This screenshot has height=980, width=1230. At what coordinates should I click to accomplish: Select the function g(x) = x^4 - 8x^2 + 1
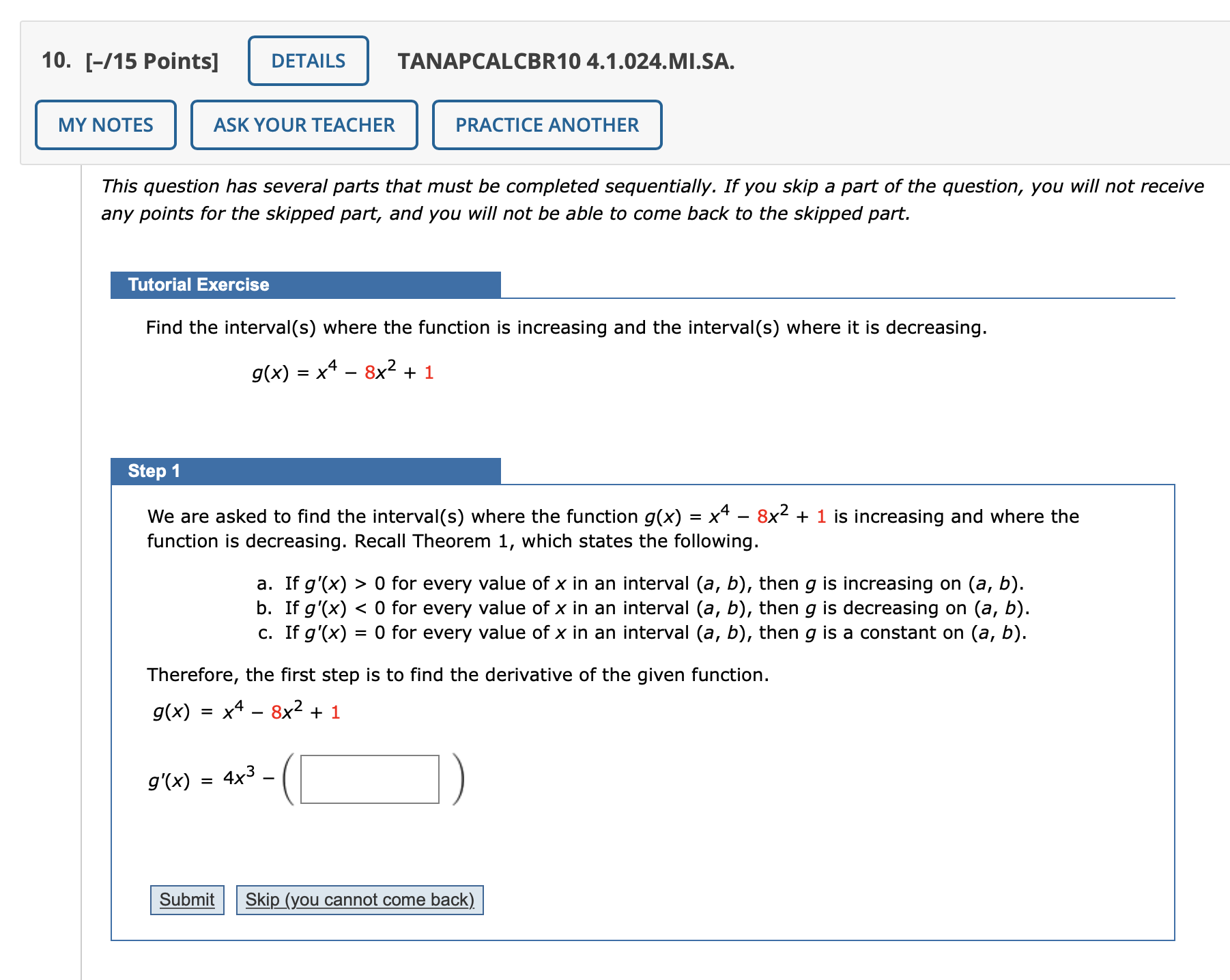tap(341, 371)
